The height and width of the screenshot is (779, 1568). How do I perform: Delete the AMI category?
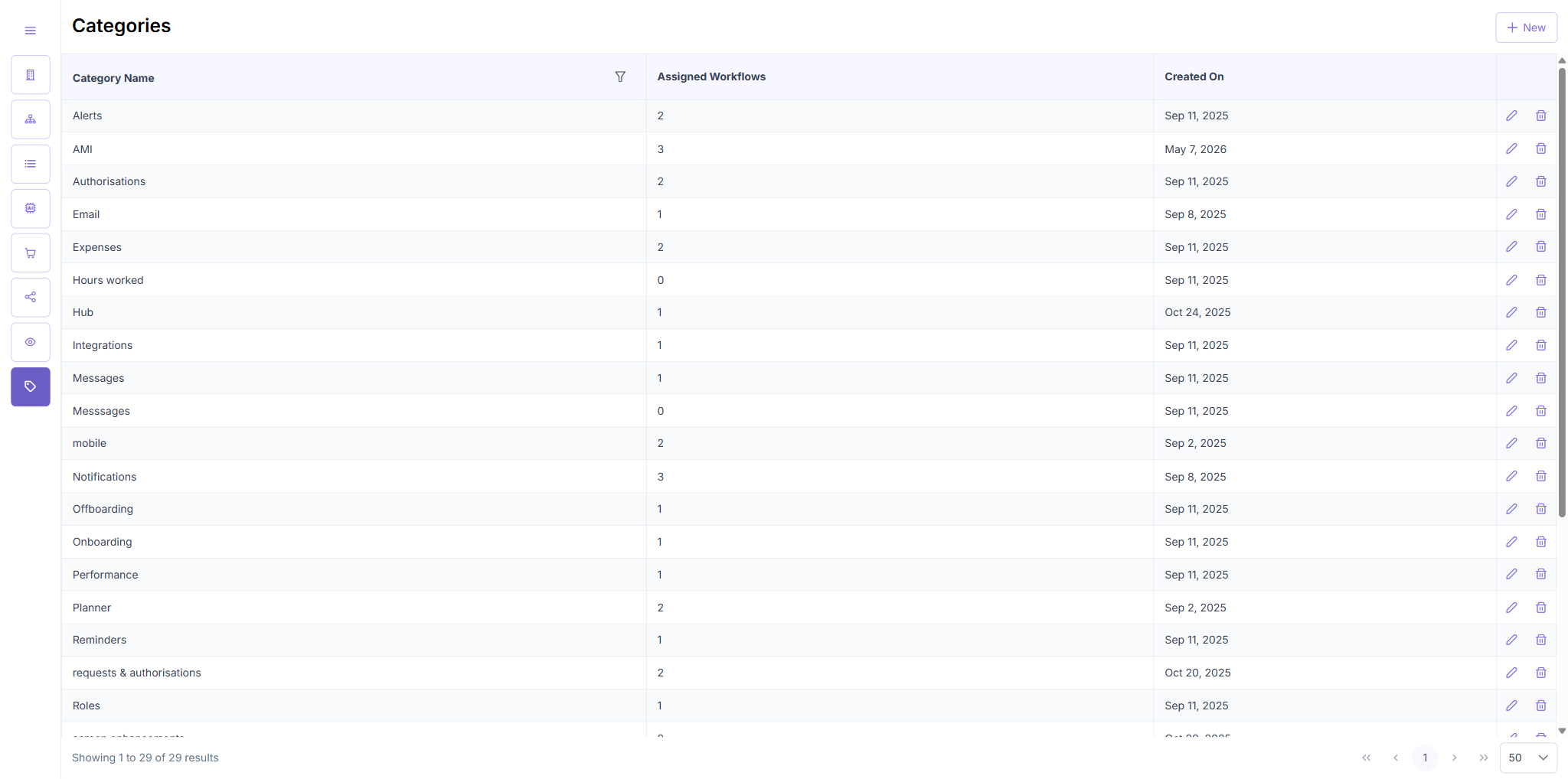(x=1541, y=148)
